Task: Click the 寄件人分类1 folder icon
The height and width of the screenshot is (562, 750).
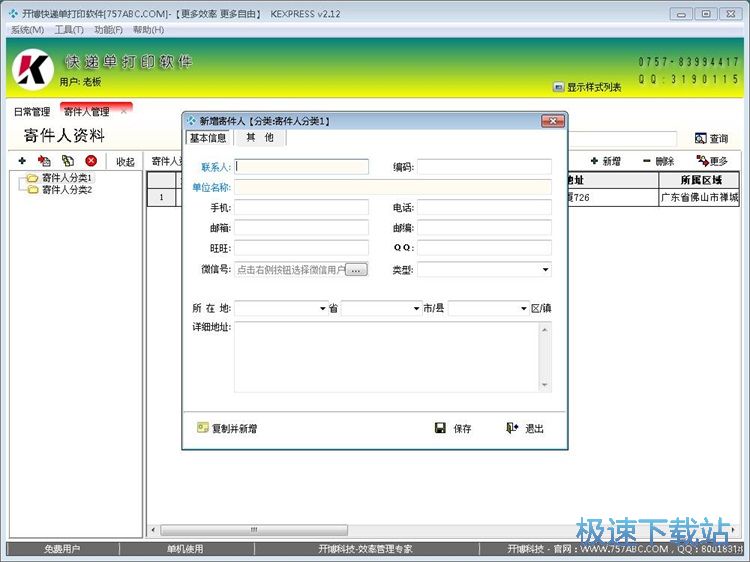Action: point(32,178)
